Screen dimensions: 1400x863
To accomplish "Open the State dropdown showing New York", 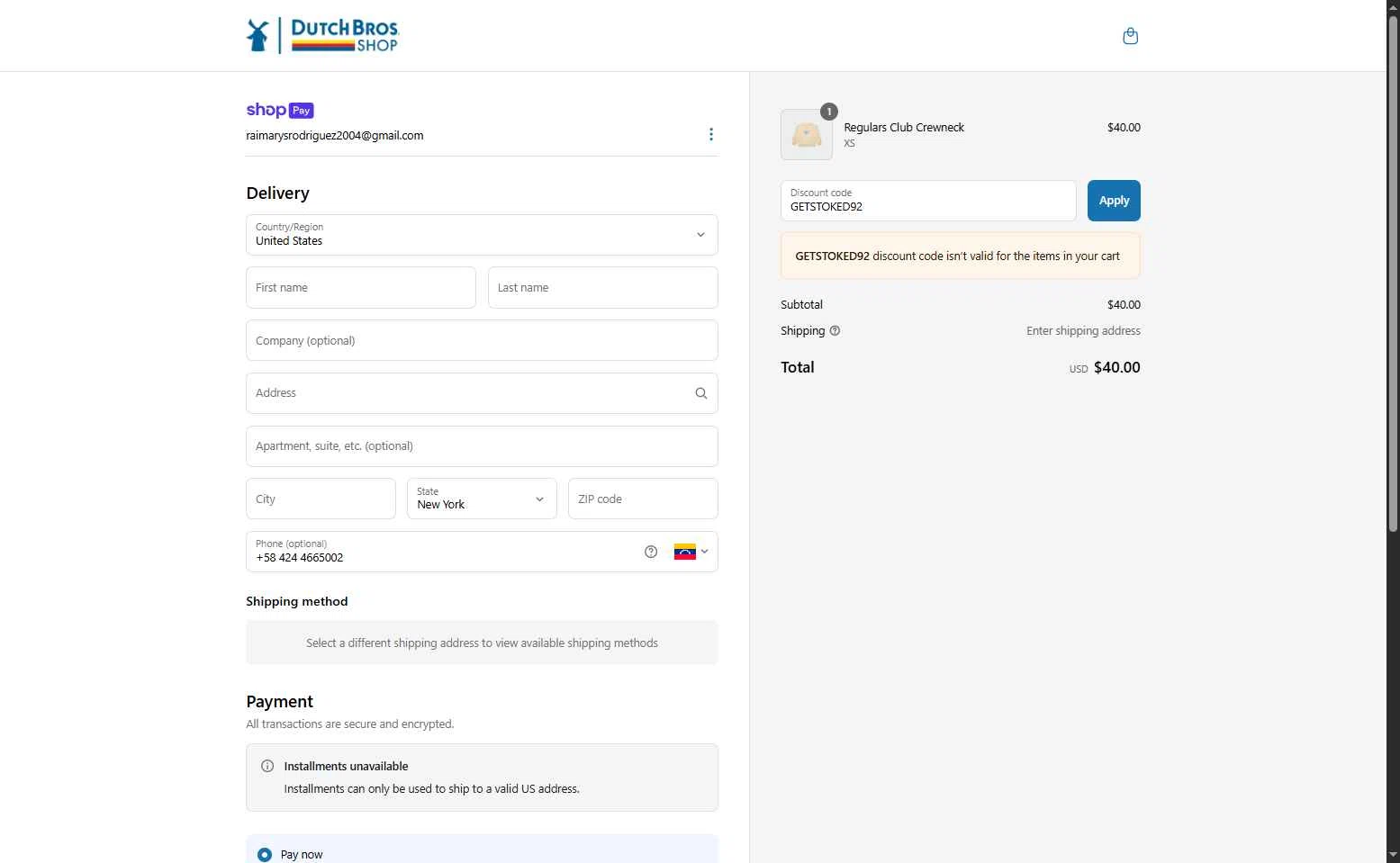I will (x=482, y=499).
